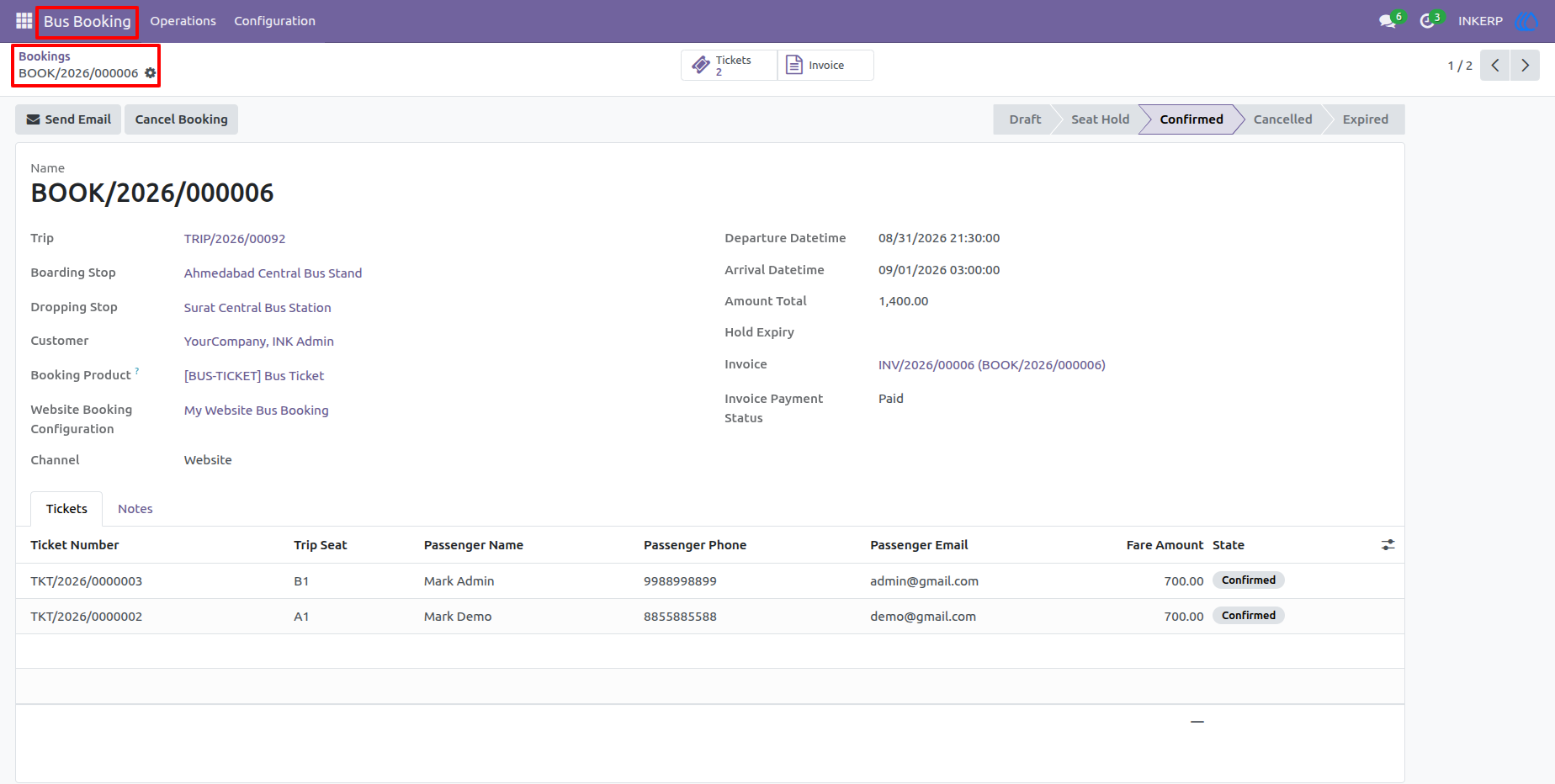Select the Tickets tab
Screen dimensions: 1555x784
point(66,509)
